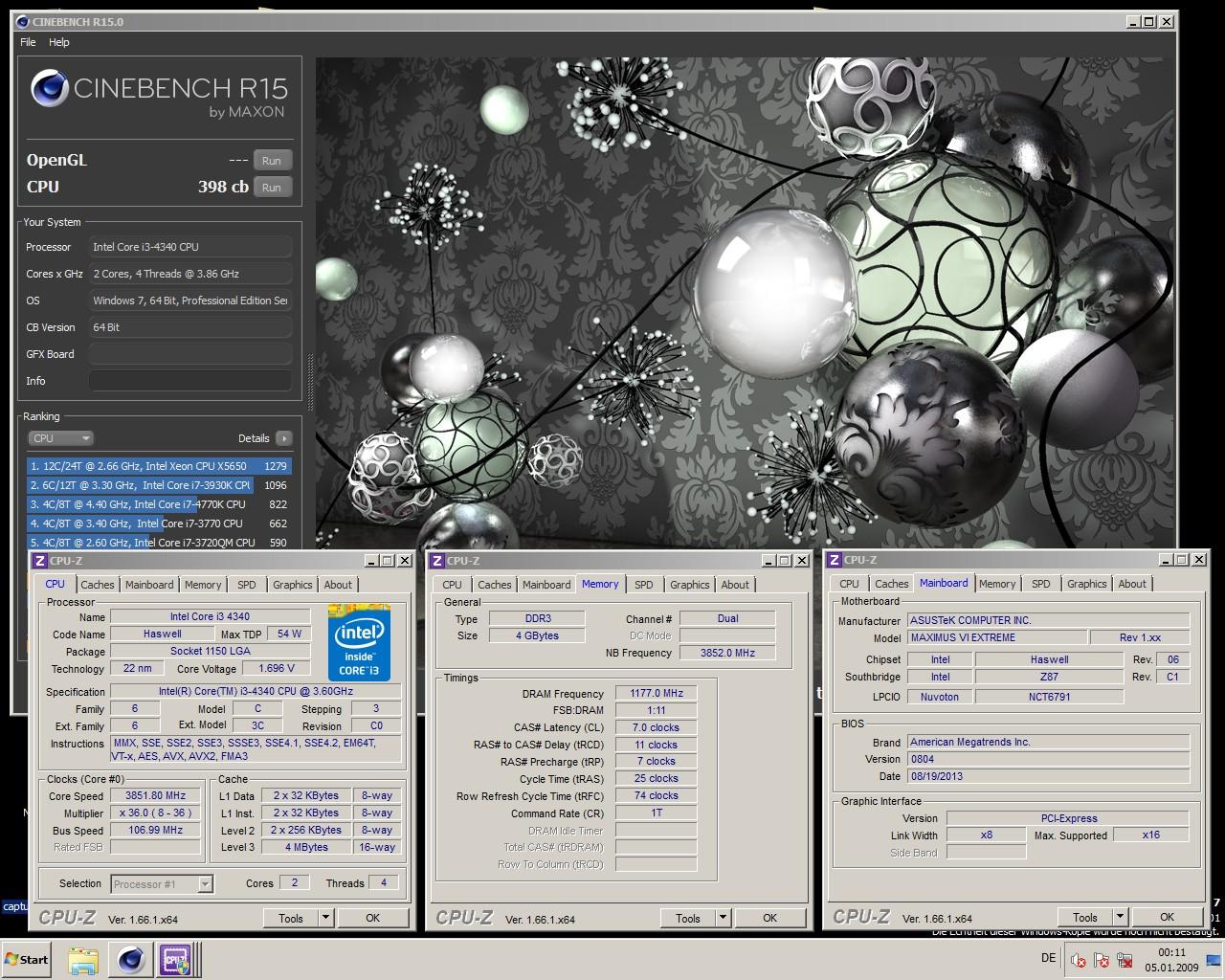Run the CPU benchmark
1225x980 pixels.
(x=272, y=188)
